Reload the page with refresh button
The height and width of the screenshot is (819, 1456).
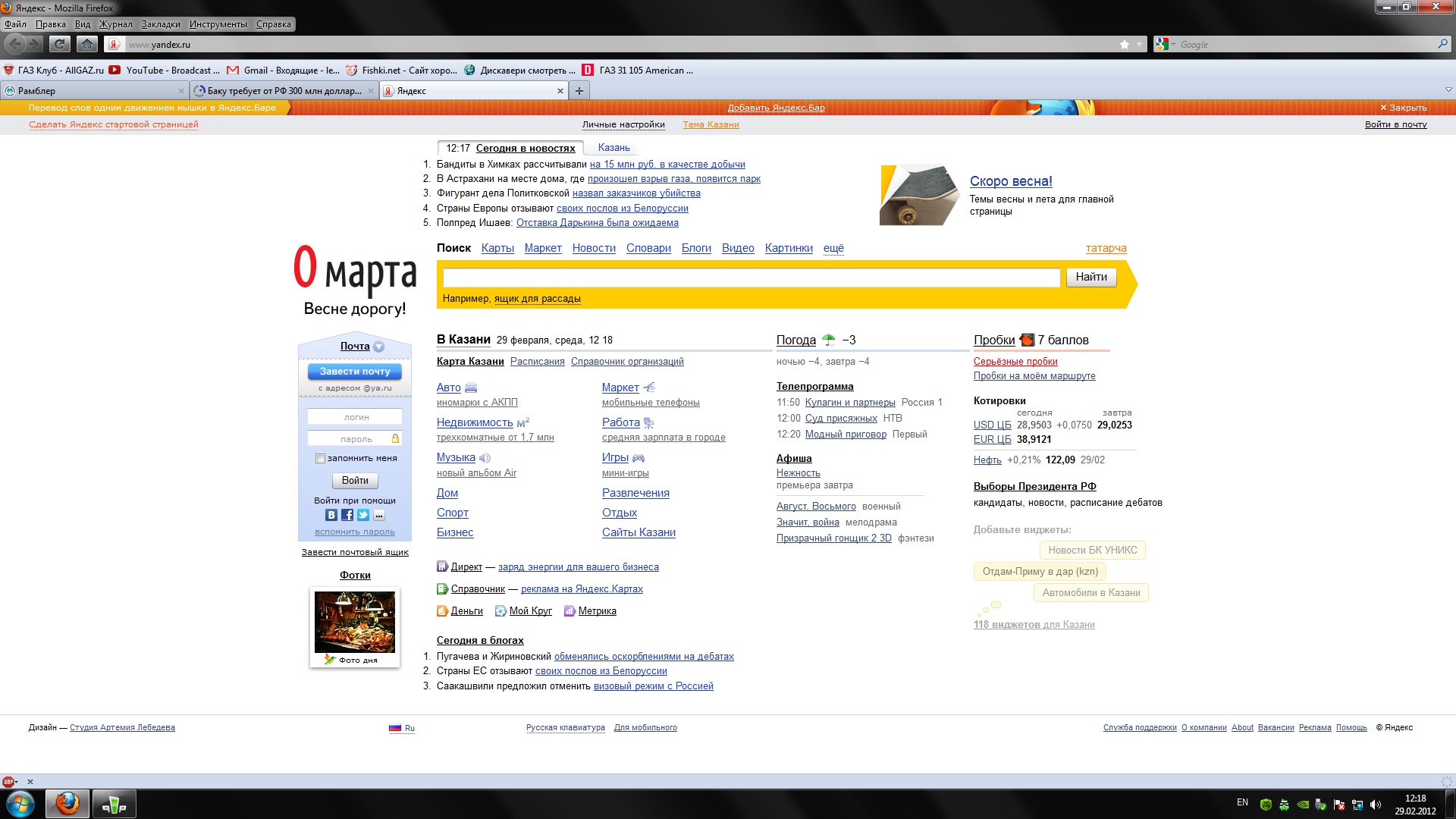[x=59, y=45]
